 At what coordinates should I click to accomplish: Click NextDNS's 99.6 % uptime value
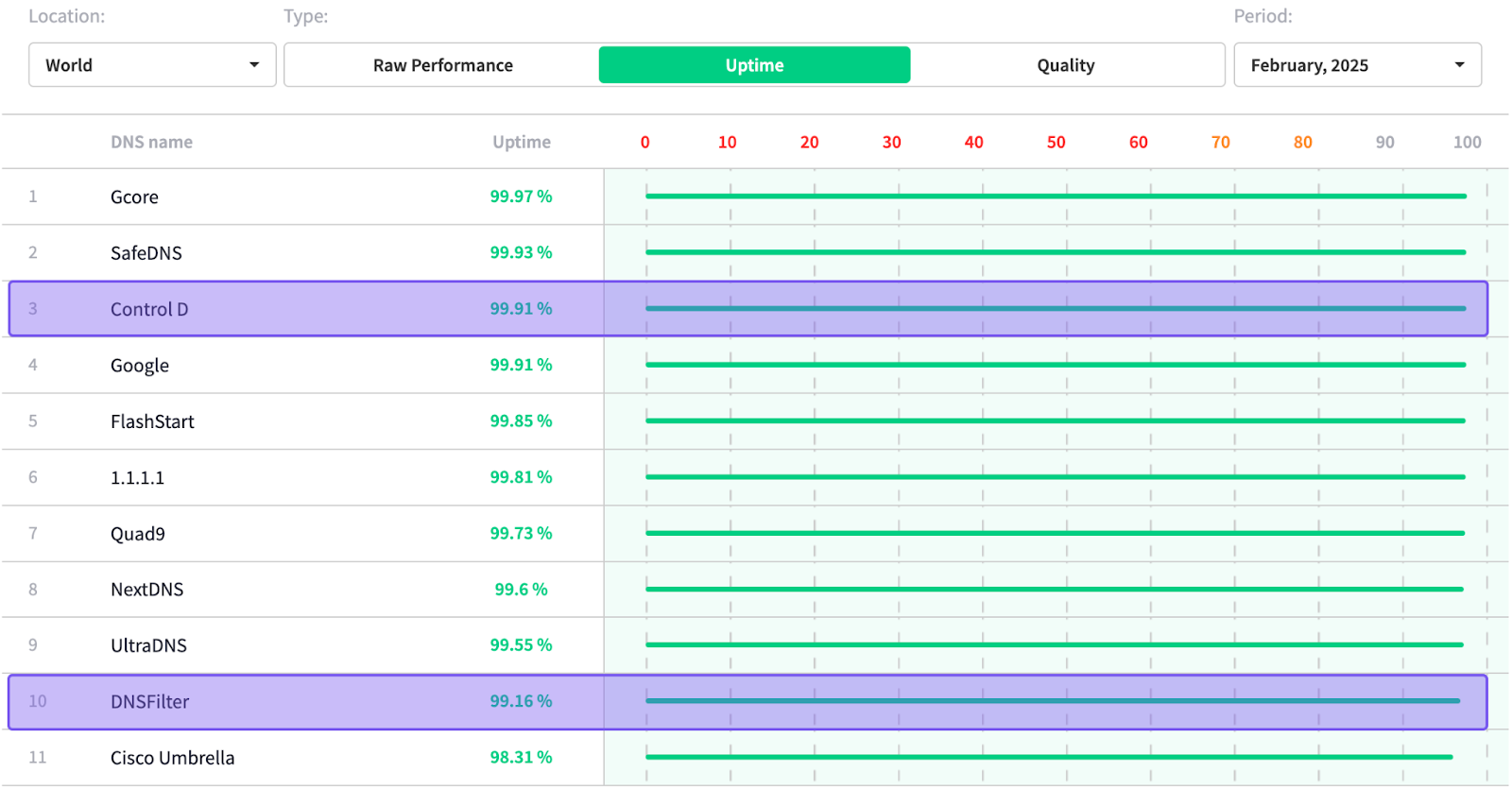click(x=521, y=589)
